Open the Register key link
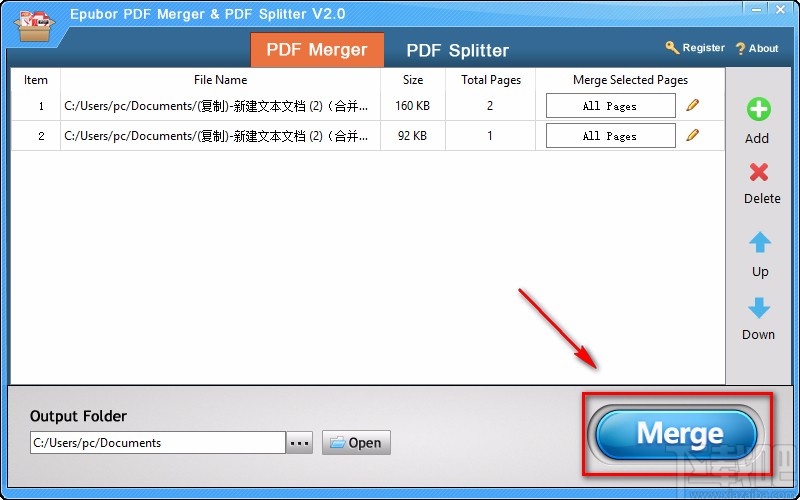 pos(695,48)
